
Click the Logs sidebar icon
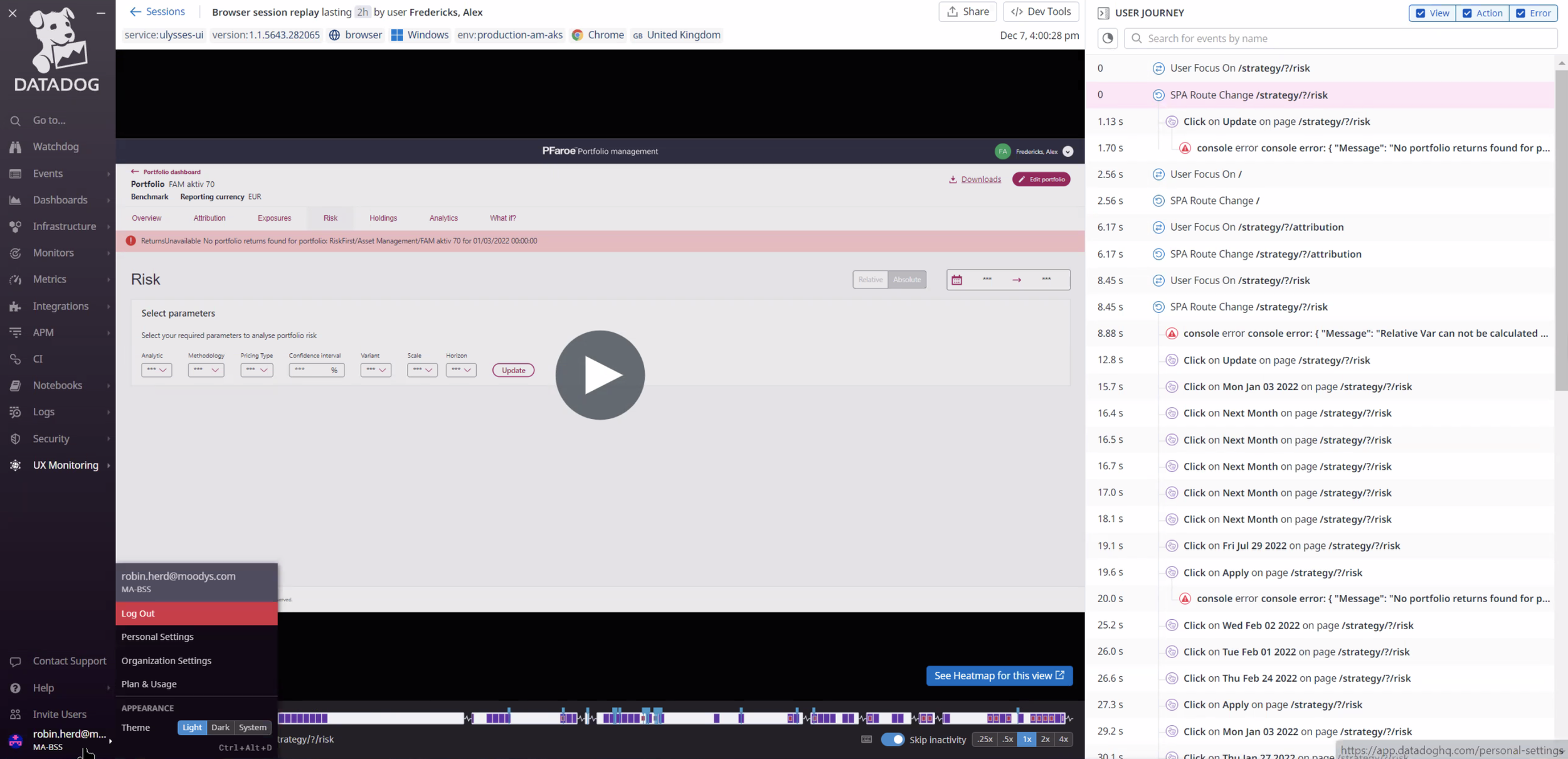point(16,412)
